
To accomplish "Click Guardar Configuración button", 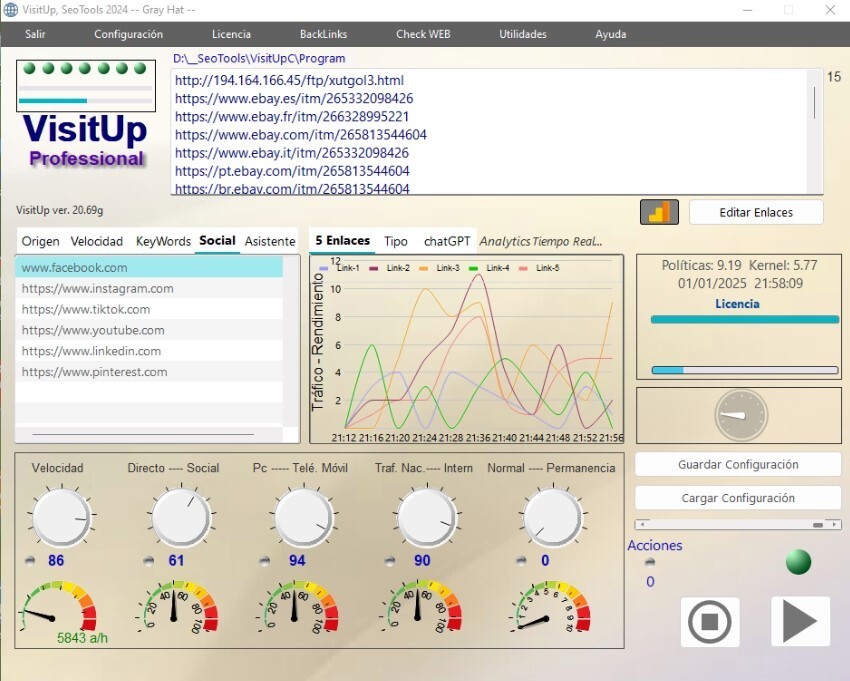I will 738,465.
